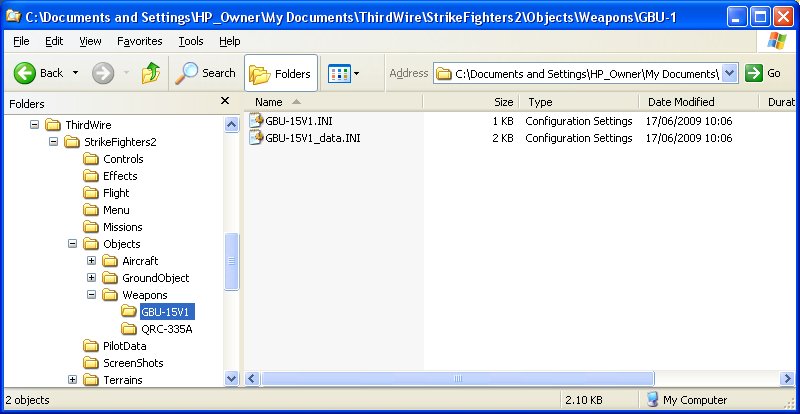Viewport: 800px width, 414px height.
Task: Open the Edit menu
Action: 54,41
